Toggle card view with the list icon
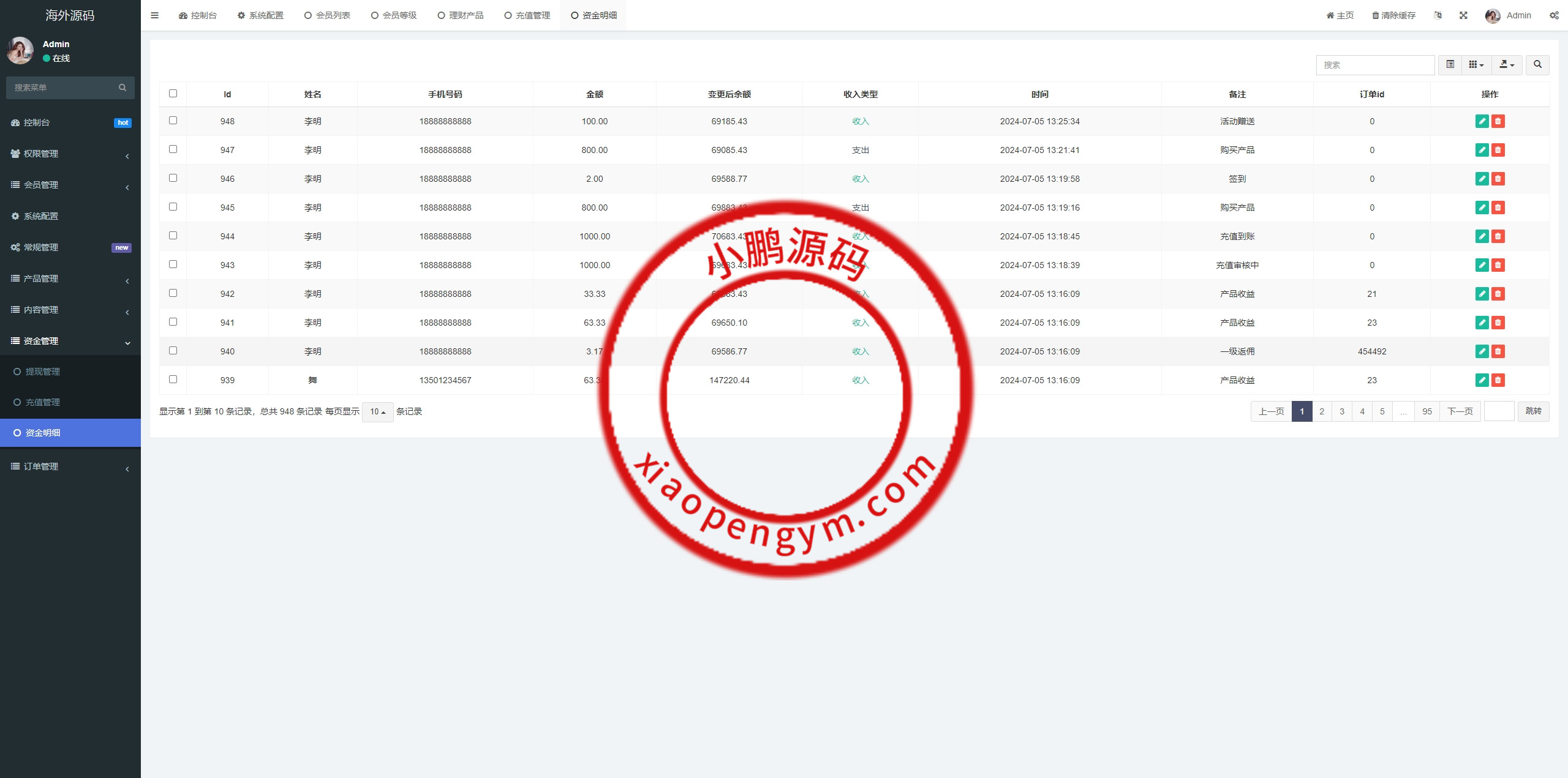 (1450, 64)
